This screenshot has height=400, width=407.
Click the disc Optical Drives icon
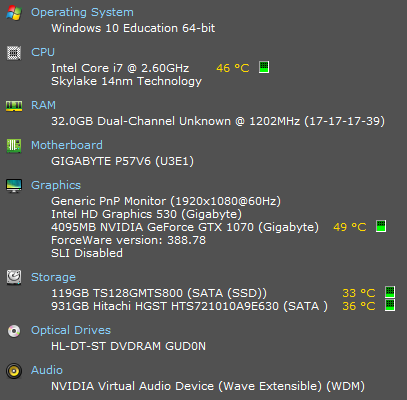tap(14, 331)
